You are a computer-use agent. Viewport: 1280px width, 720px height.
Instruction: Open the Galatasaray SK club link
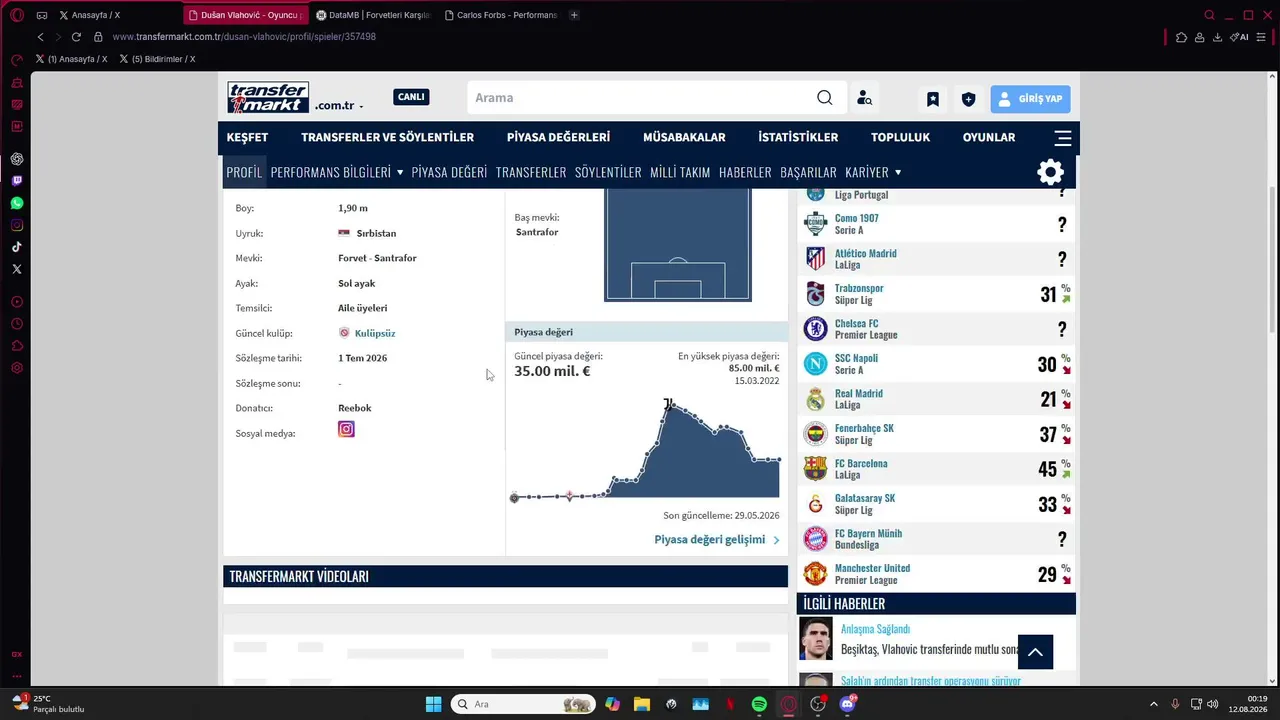click(865, 498)
